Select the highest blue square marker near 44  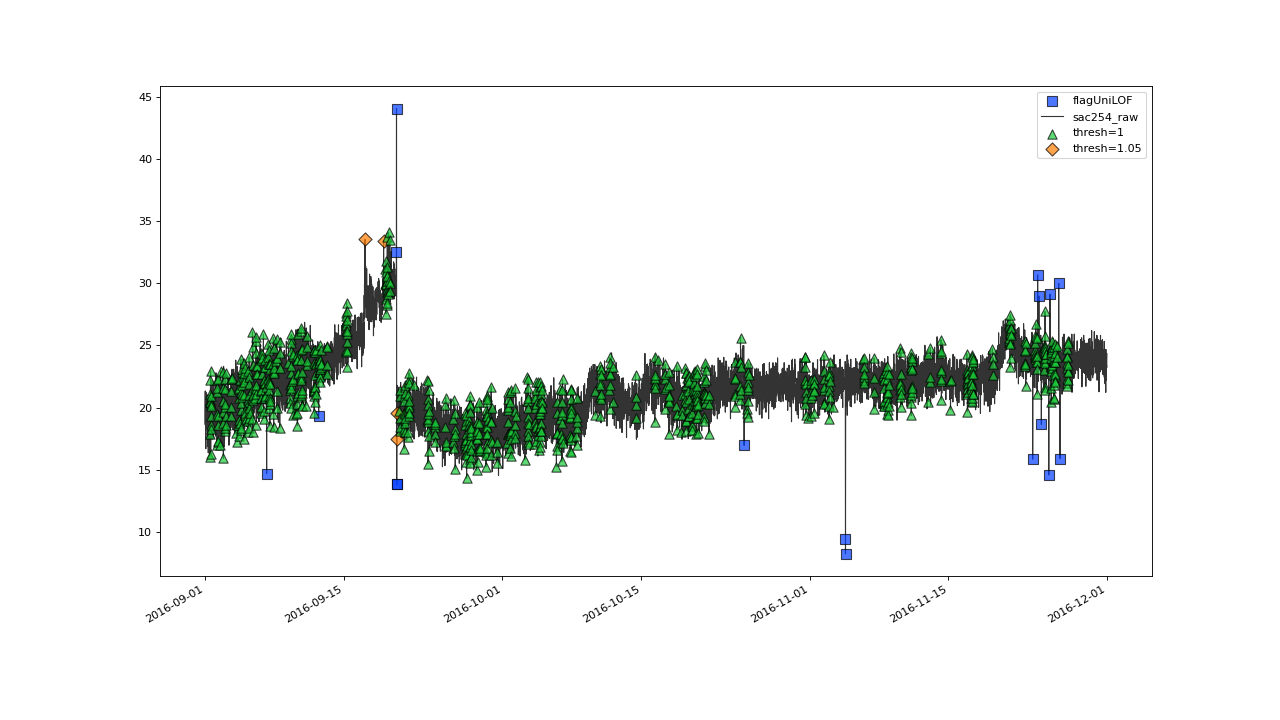tap(397, 109)
